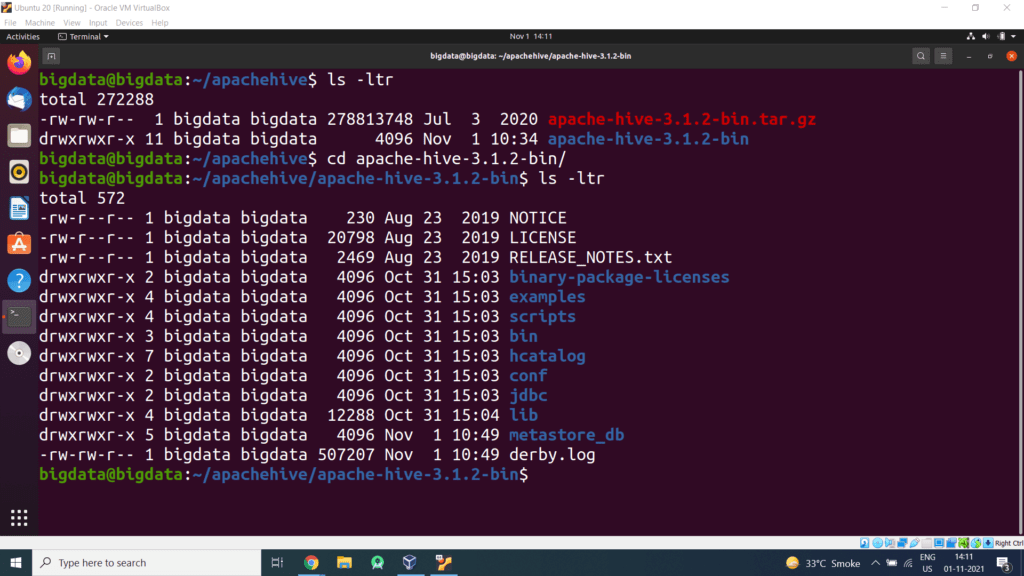Open the Files manager in the dock

pyautogui.click(x=19, y=136)
